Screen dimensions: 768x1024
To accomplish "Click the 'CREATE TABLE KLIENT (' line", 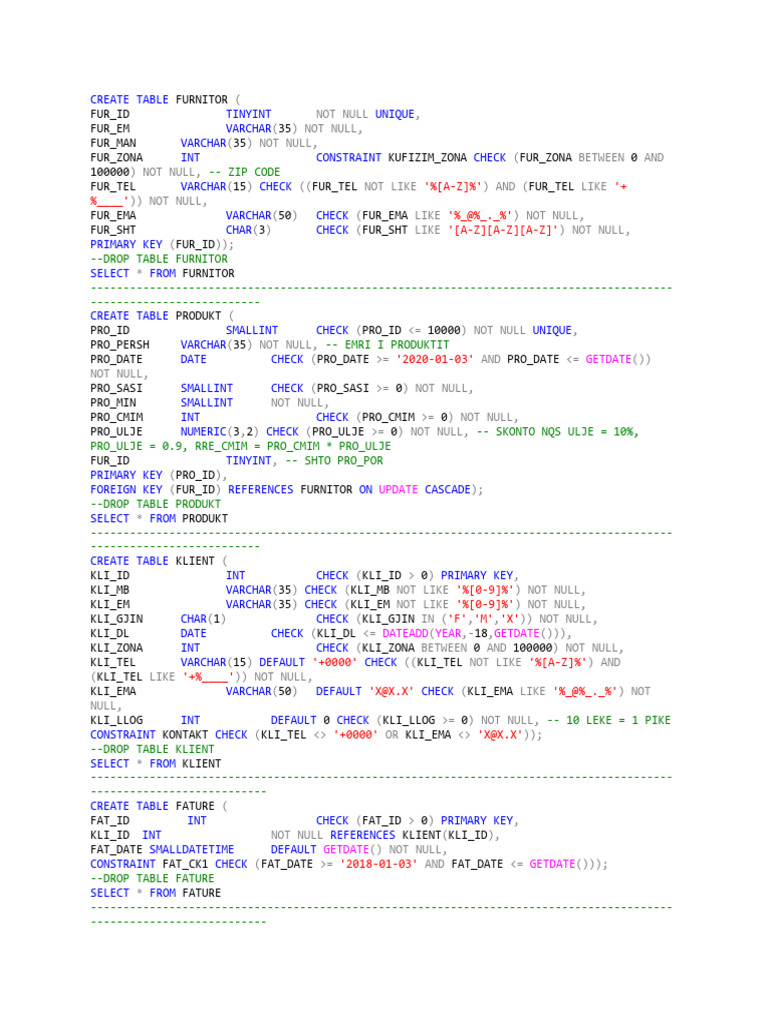I will pos(159,561).
